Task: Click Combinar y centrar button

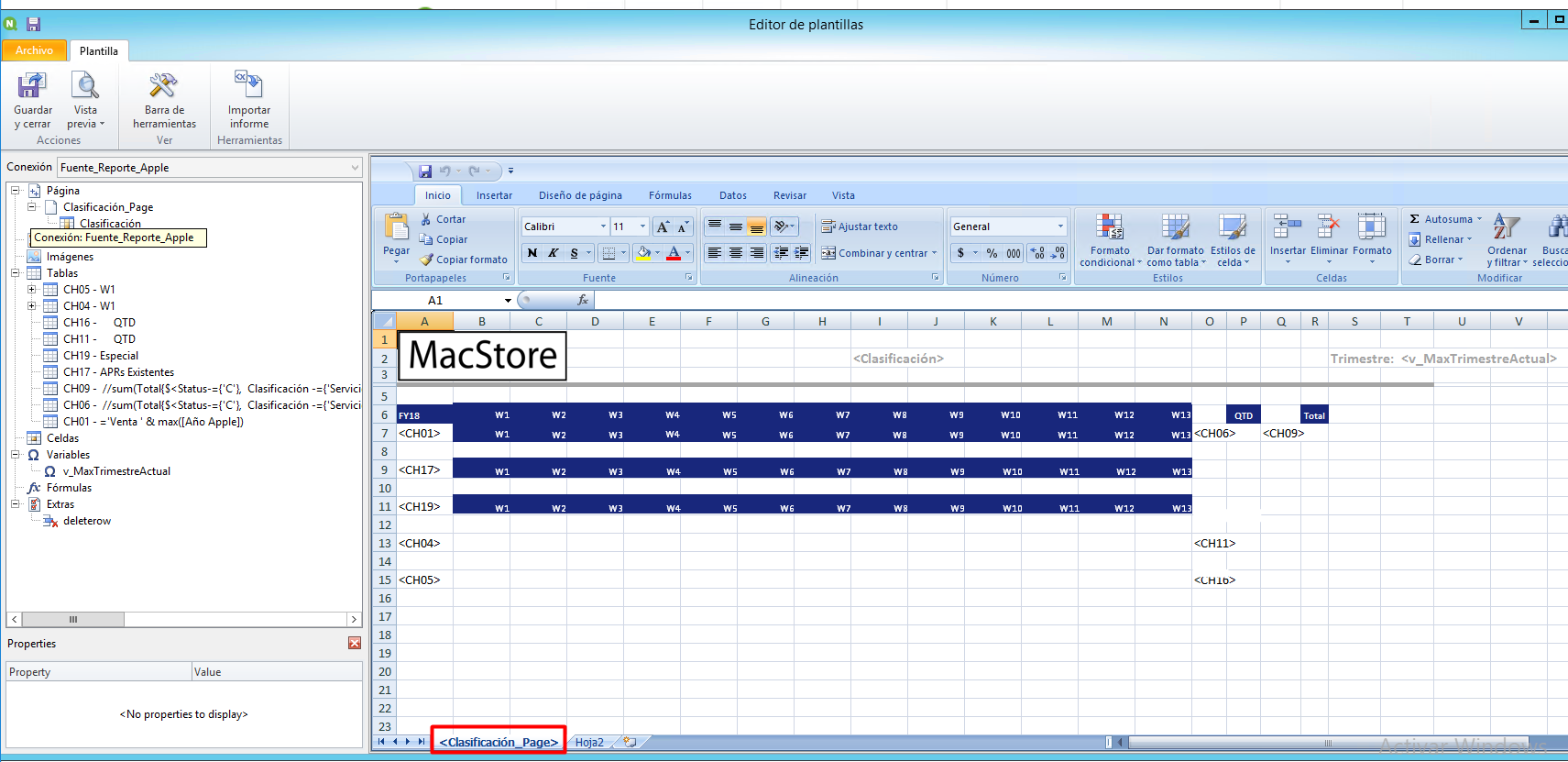Action: point(879,253)
